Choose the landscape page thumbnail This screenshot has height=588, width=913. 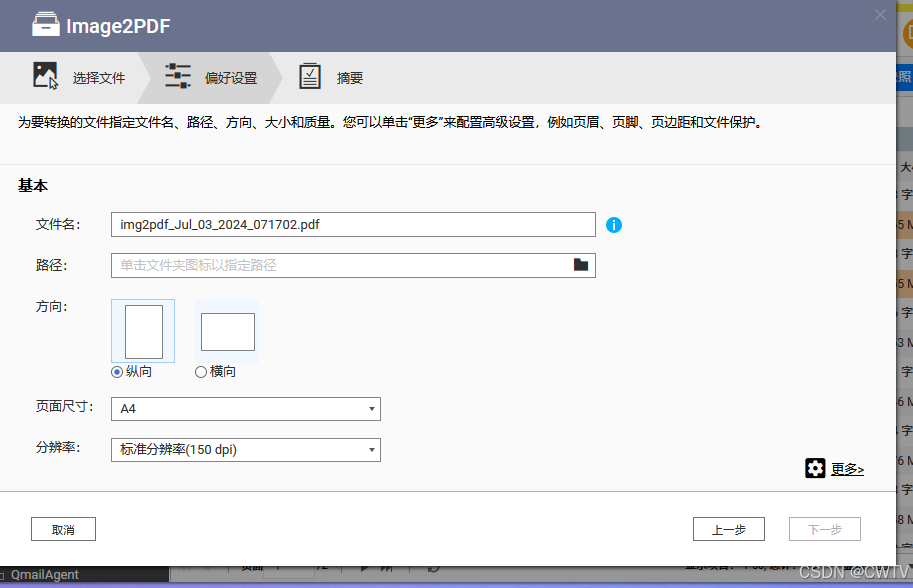(x=227, y=331)
